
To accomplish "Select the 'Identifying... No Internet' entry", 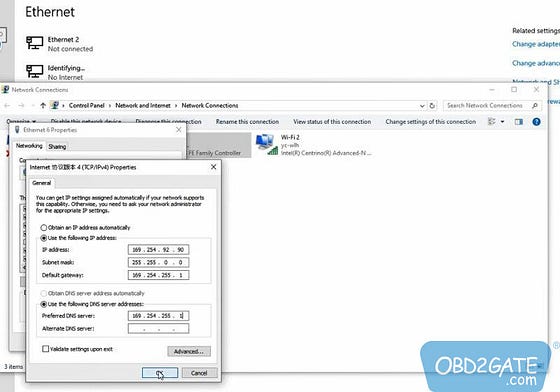I will click(55, 72).
